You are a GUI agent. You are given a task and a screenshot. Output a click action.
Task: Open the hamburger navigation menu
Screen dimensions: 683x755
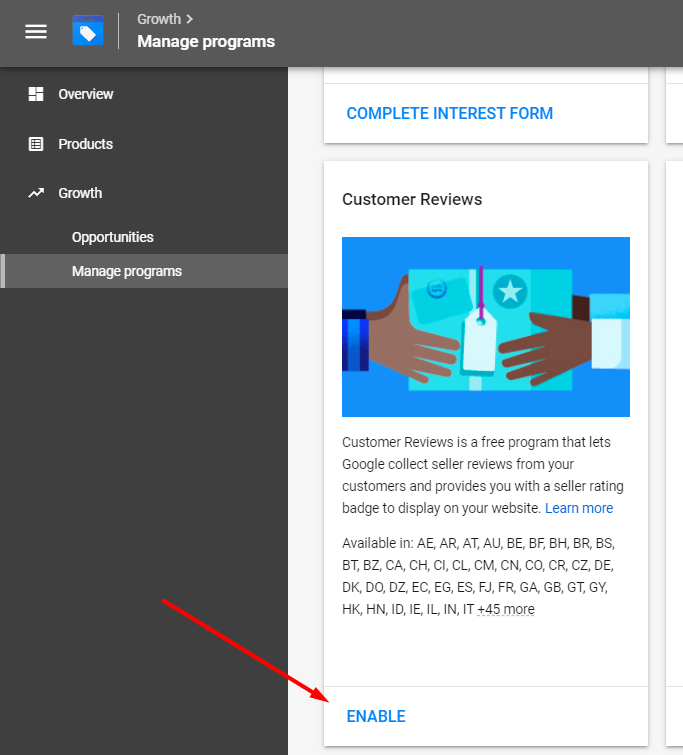[36, 32]
